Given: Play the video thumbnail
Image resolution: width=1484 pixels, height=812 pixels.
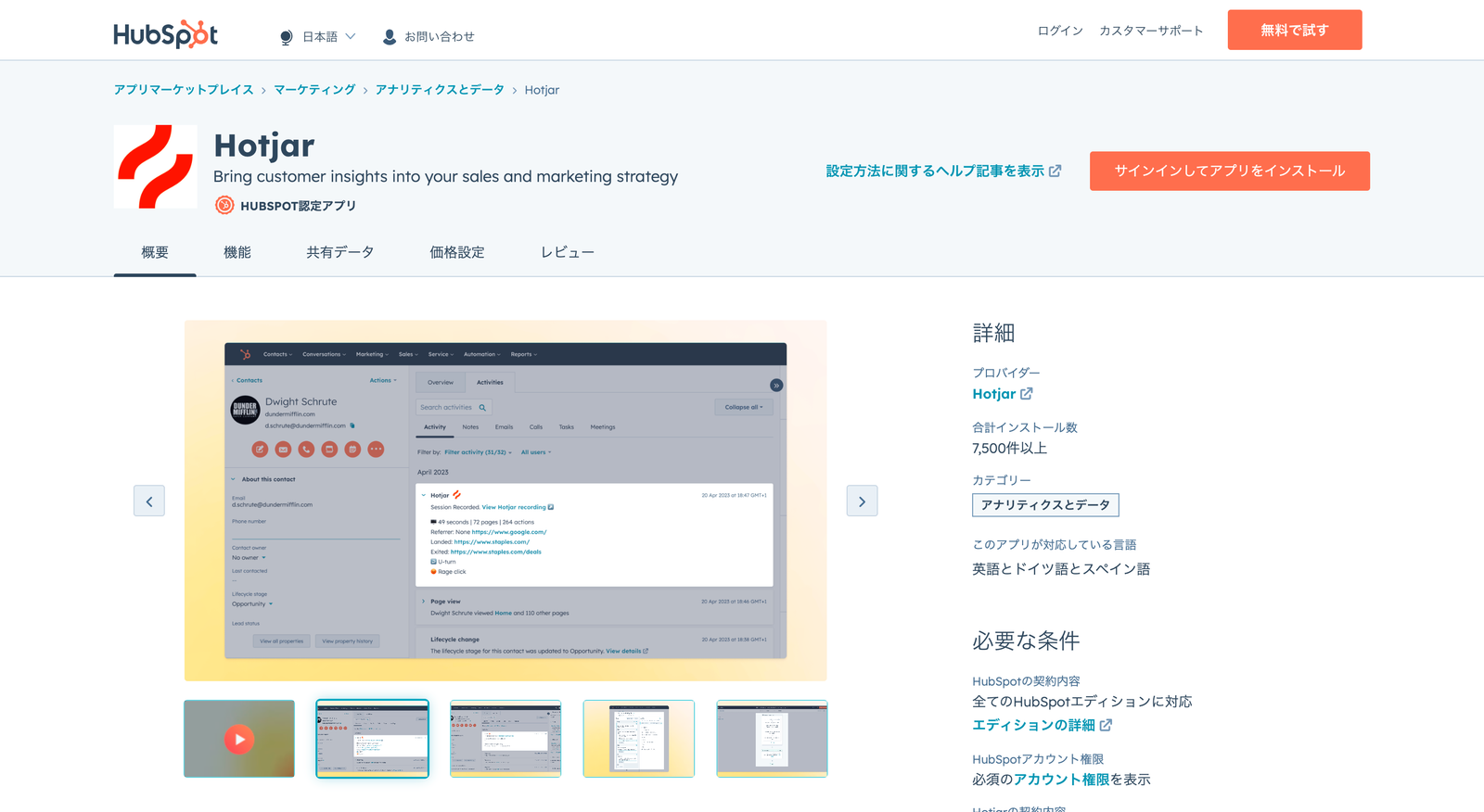Looking at the screenshot, I should tap(239, 739).
